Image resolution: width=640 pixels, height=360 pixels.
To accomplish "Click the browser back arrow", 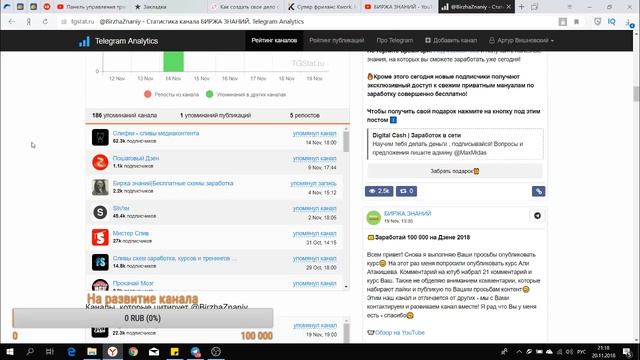I will click(x=11, y=22).
